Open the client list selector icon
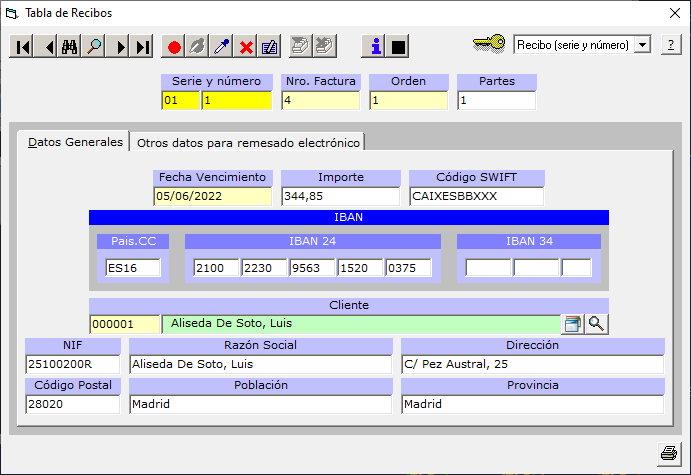 coord(572,323)
